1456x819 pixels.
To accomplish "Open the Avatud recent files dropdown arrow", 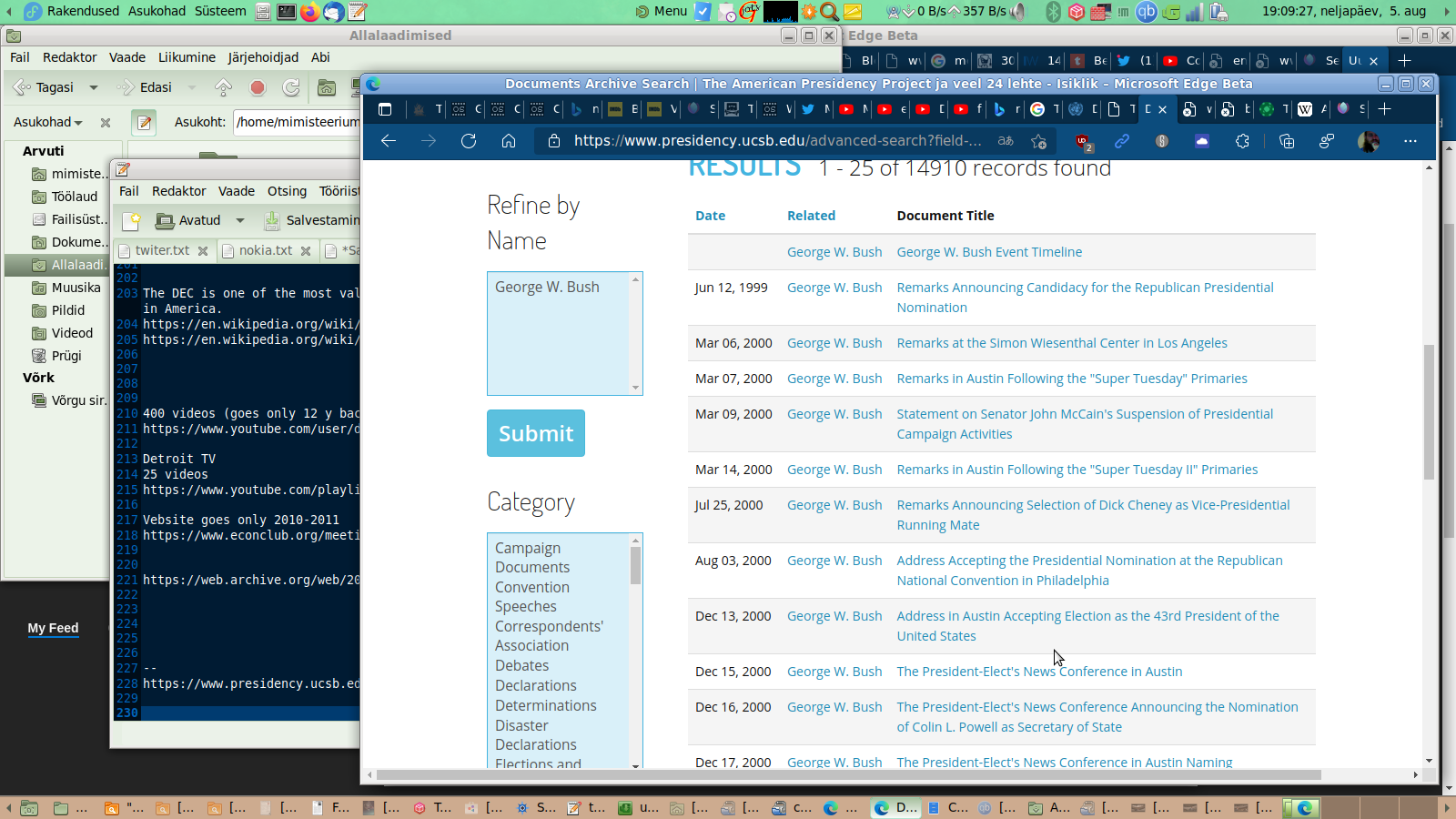I will 240,220.
